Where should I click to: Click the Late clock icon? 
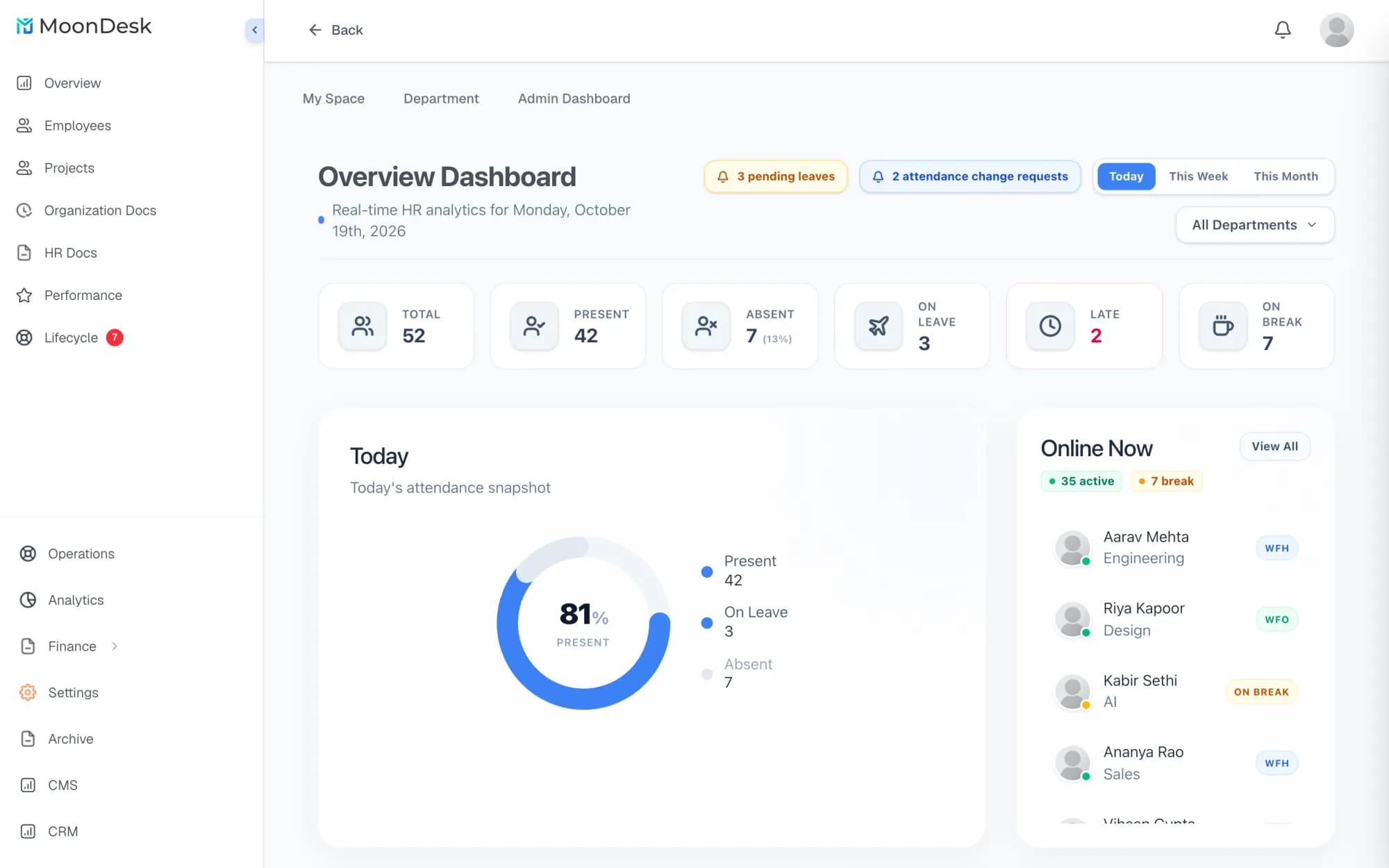(x=1050, y=326)
